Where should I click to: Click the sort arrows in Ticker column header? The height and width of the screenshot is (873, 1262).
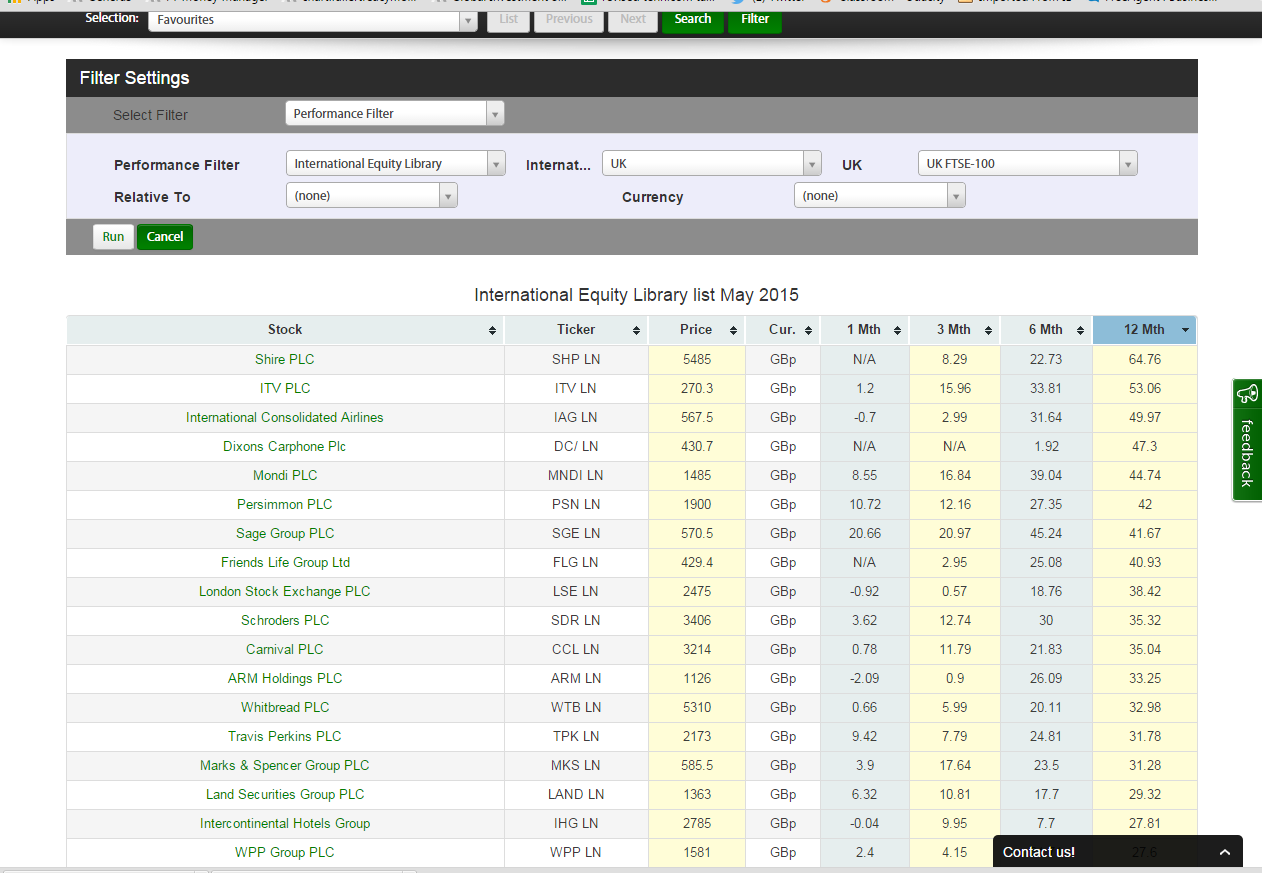coord(637,330)
